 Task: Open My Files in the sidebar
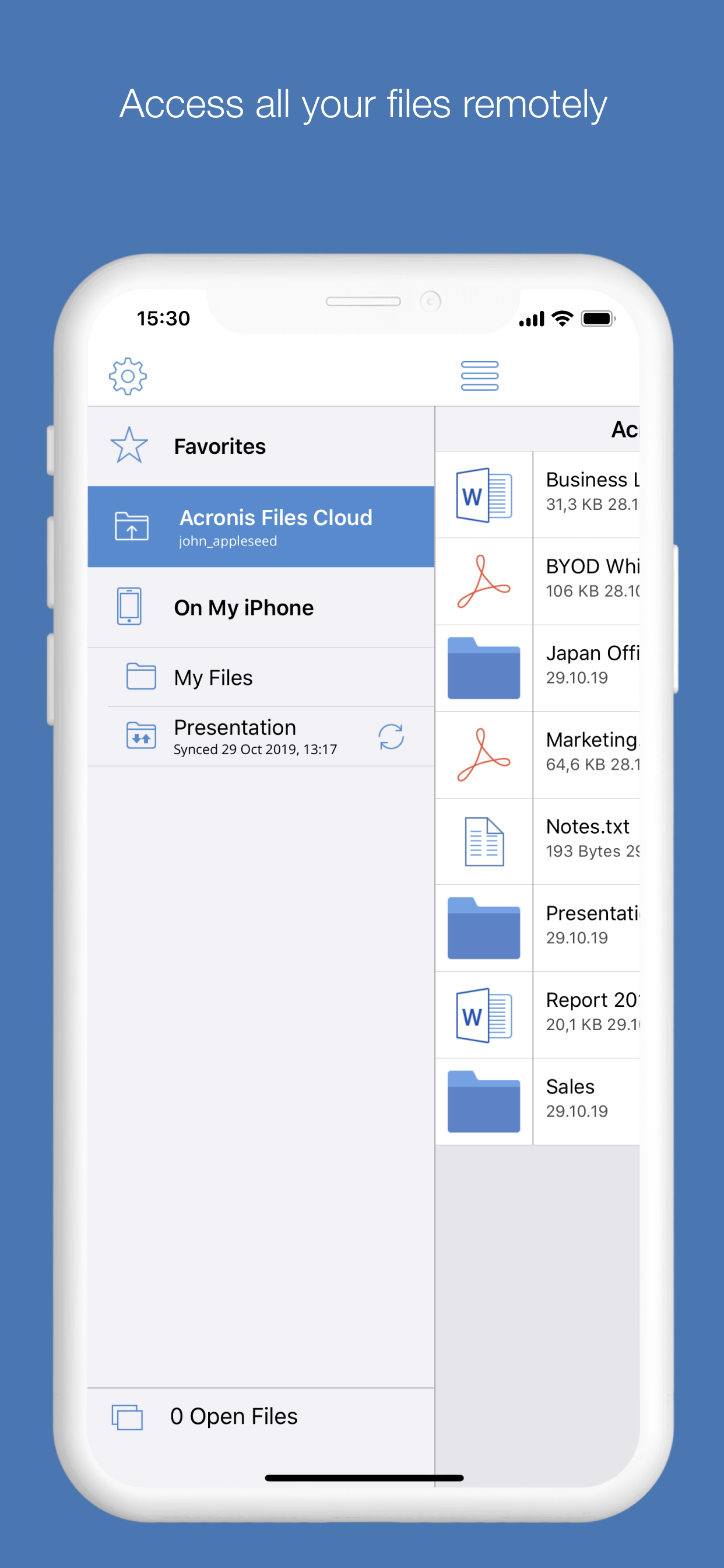click(261, 677)
